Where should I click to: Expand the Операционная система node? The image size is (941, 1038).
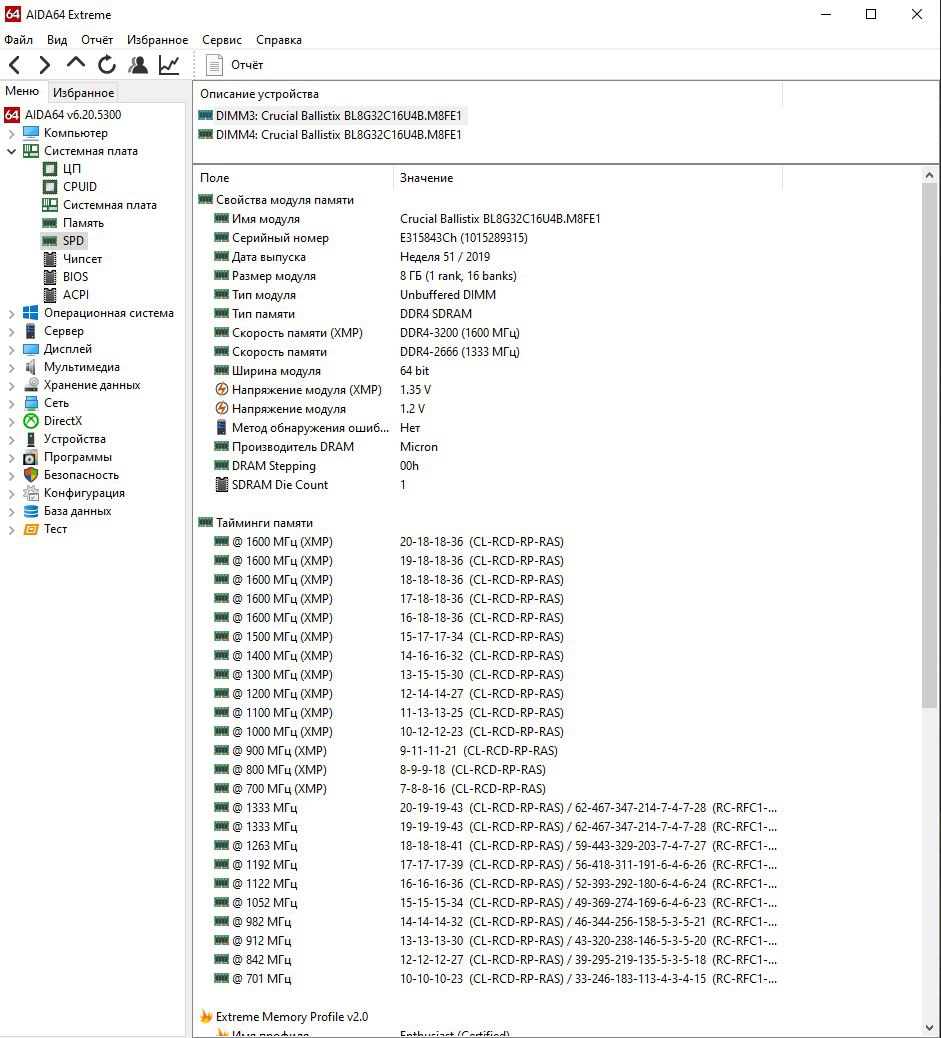pyautogui.click(x=11, y=313)
